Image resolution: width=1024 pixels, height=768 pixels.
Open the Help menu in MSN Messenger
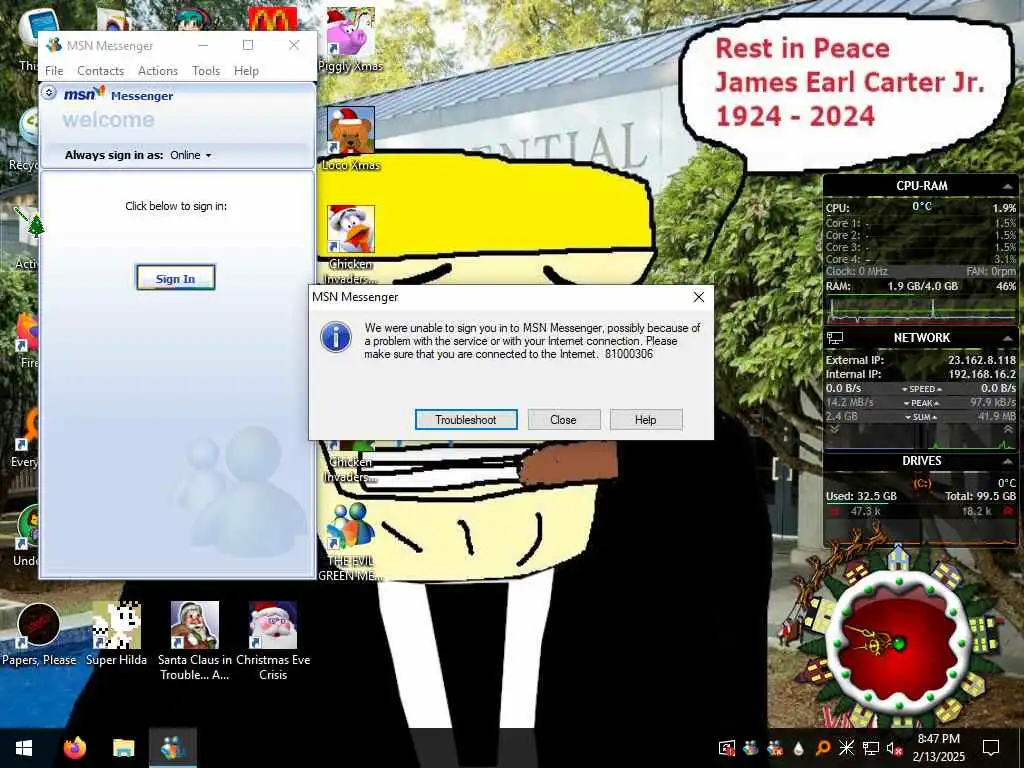point(246,71)
